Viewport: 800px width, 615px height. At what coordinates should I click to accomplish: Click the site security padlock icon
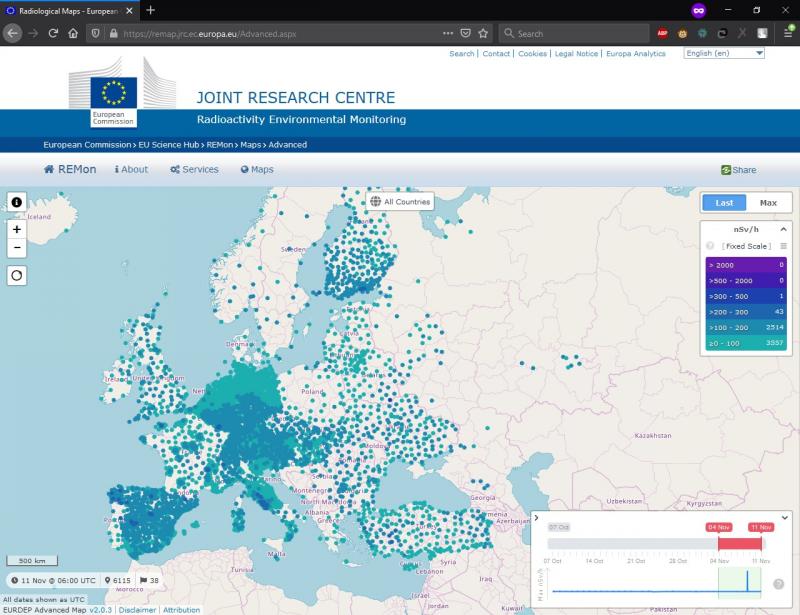113,34
